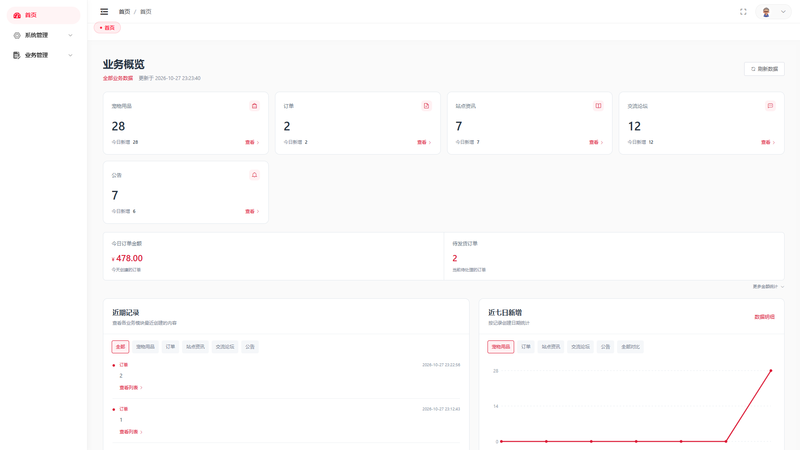Click the pending shipment order count 2
The image size is (800, 450).
coord(455,258)
